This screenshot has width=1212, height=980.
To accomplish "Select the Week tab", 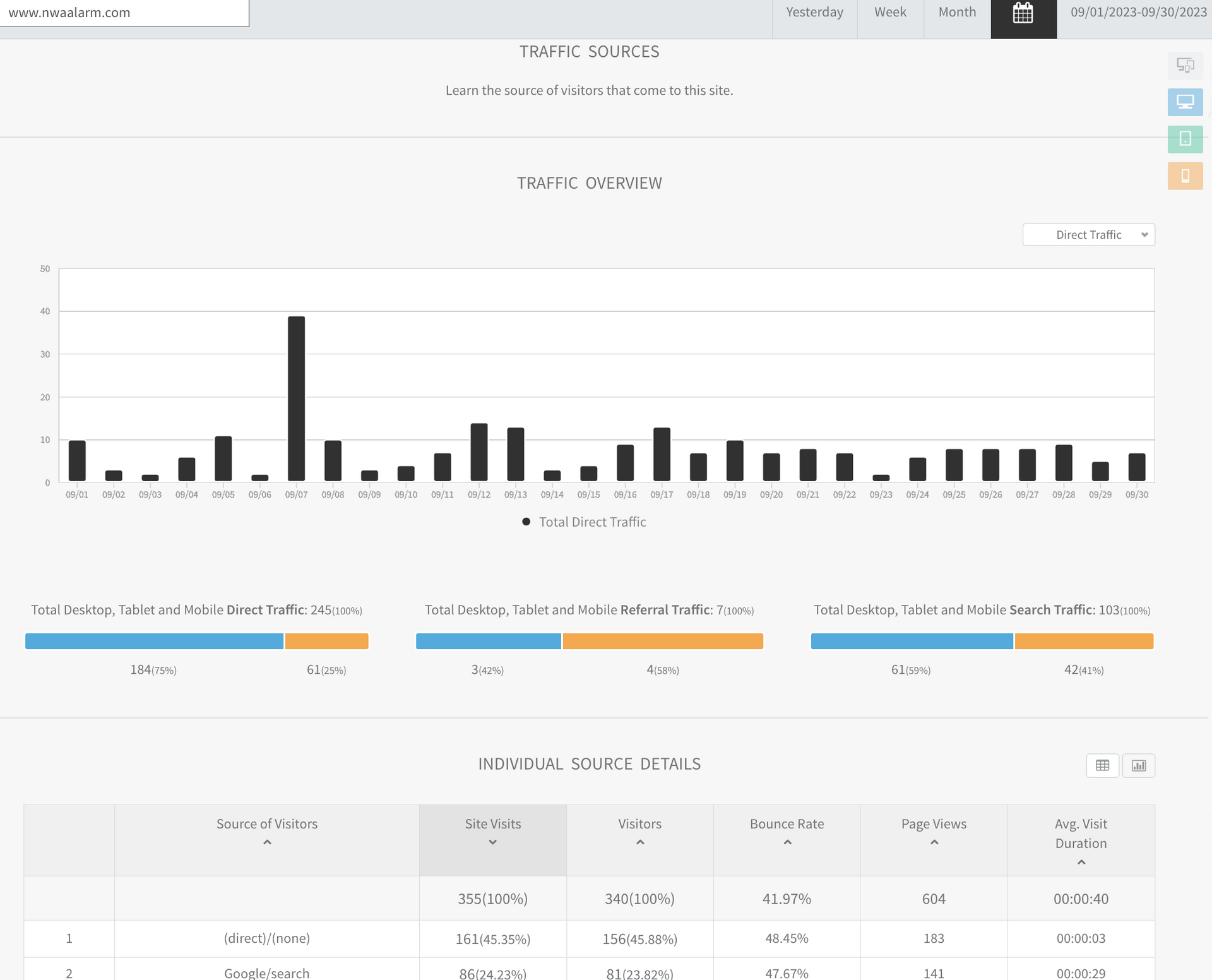I will click(x=890, y=13).
